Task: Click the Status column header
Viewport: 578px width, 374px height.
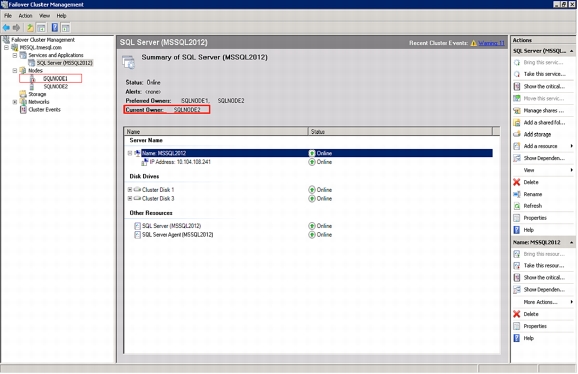Action: (x=400, y=132)
